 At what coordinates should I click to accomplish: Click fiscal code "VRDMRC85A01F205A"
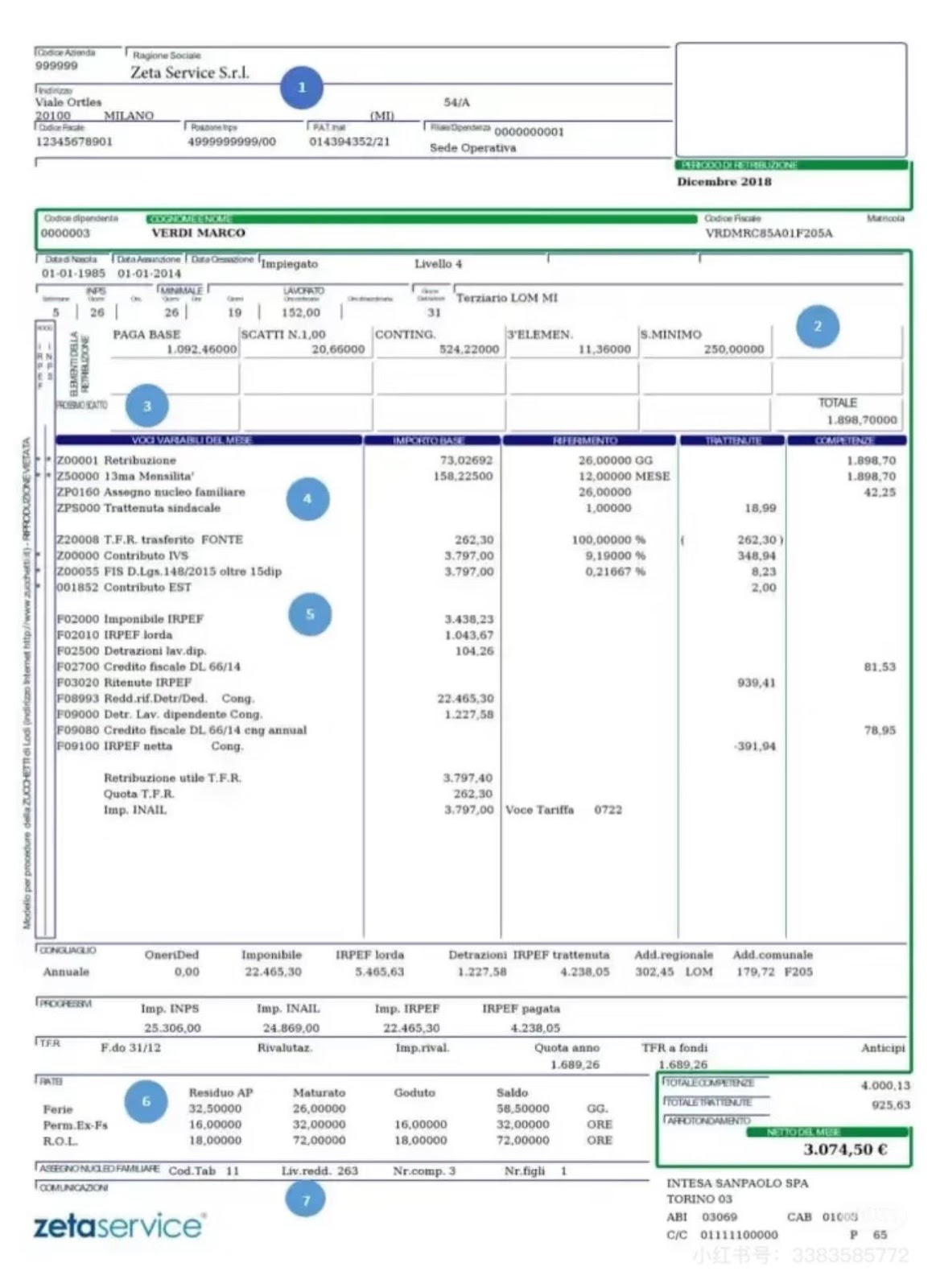tap(769, 233)
